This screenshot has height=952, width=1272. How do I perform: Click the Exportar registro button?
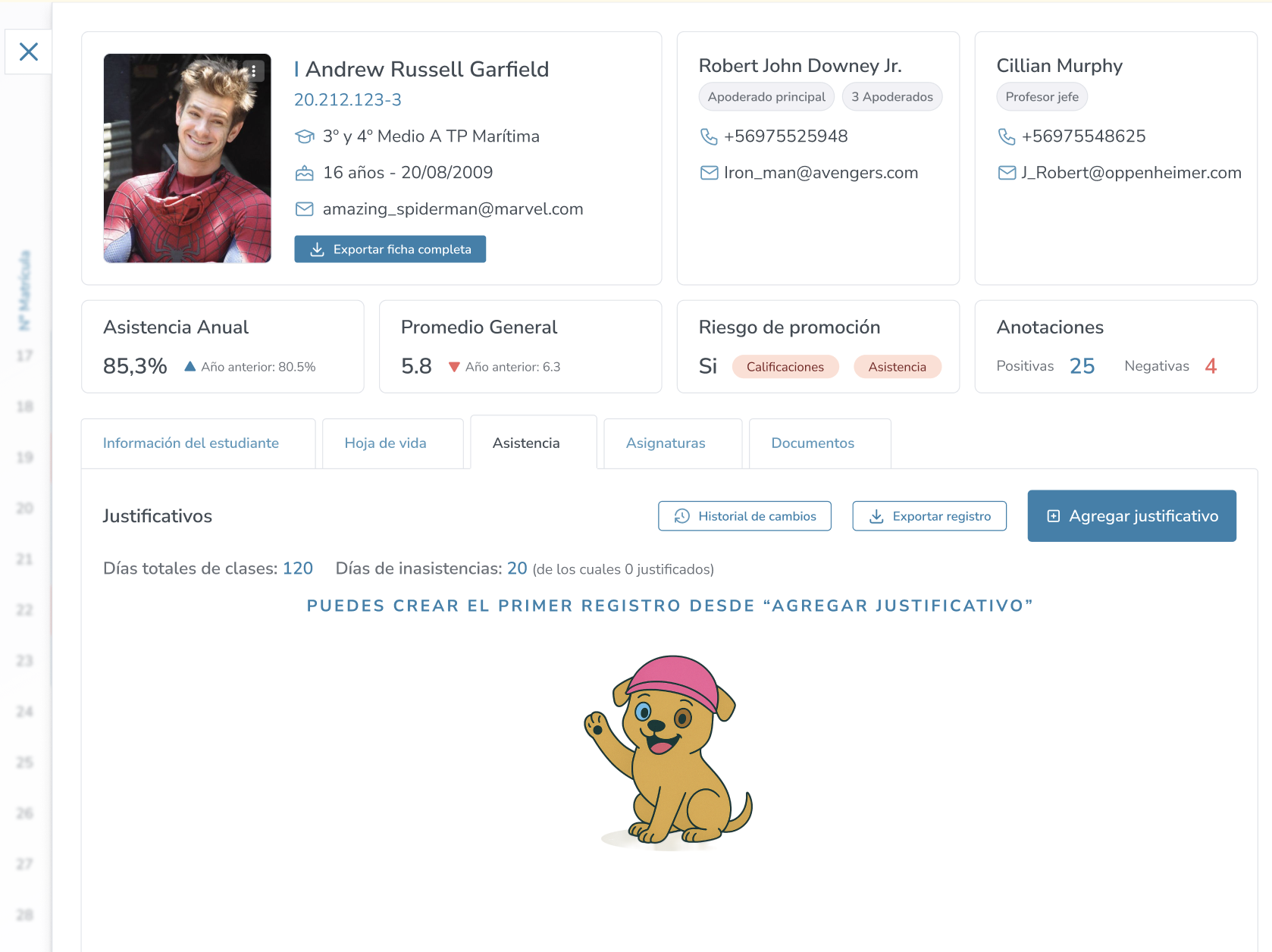tap(929, 516)
